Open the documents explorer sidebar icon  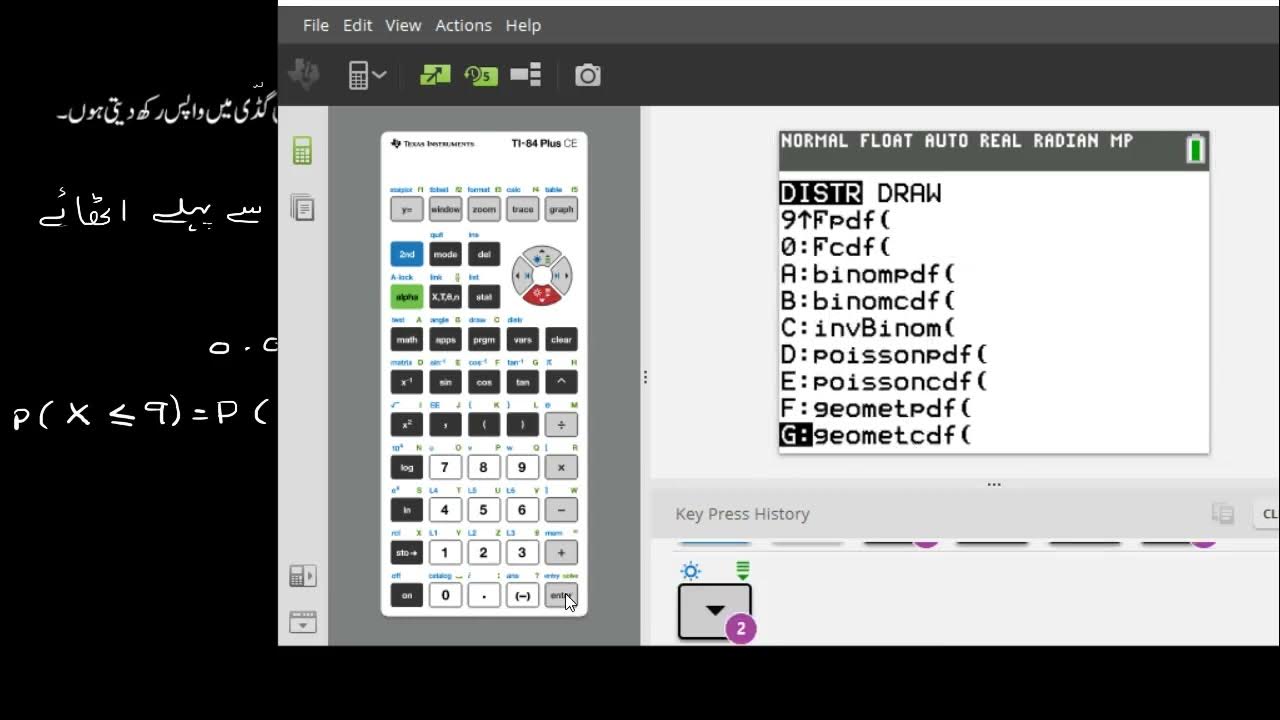302,207
